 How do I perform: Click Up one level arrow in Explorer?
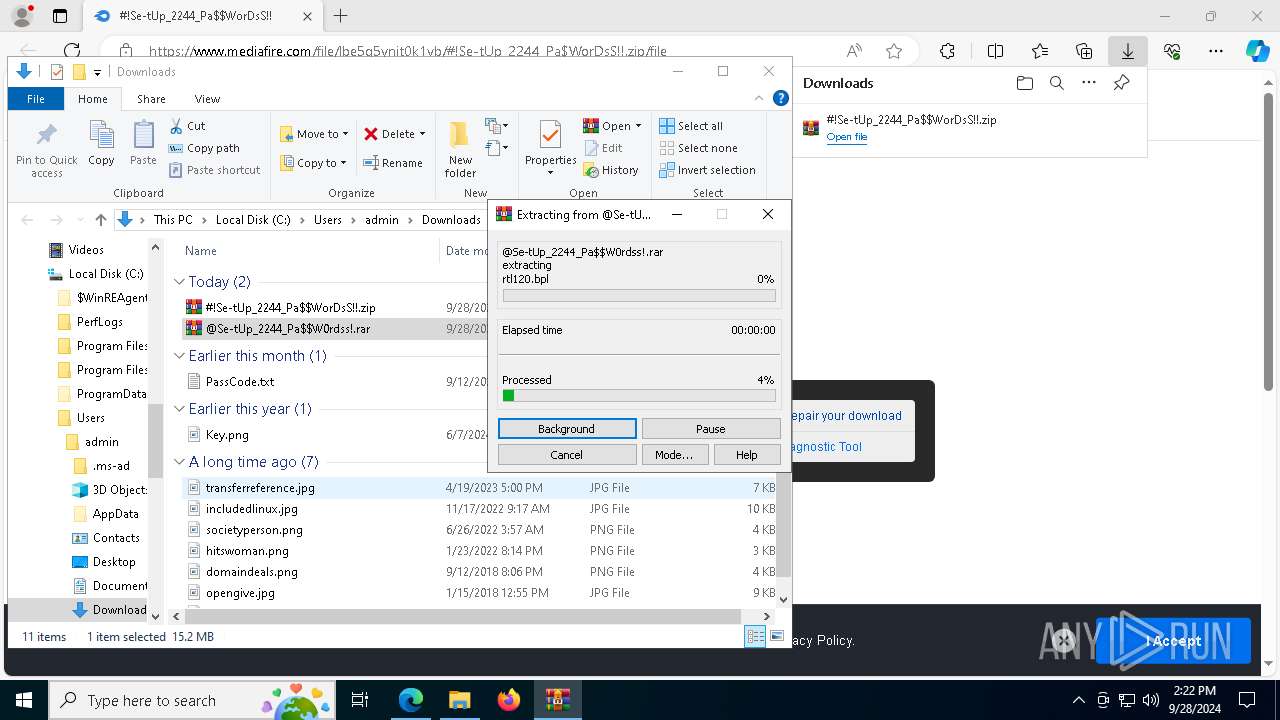point(100,220)
